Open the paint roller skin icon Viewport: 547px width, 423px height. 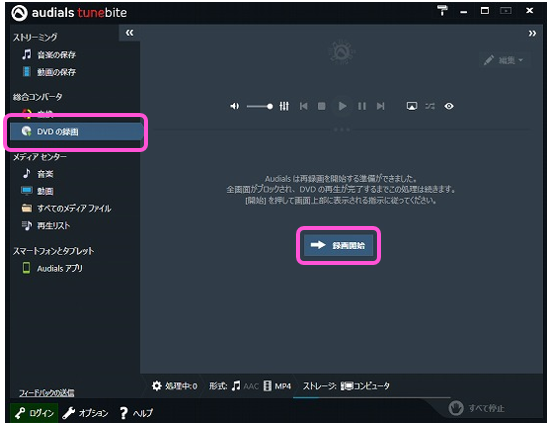[442, 11]
